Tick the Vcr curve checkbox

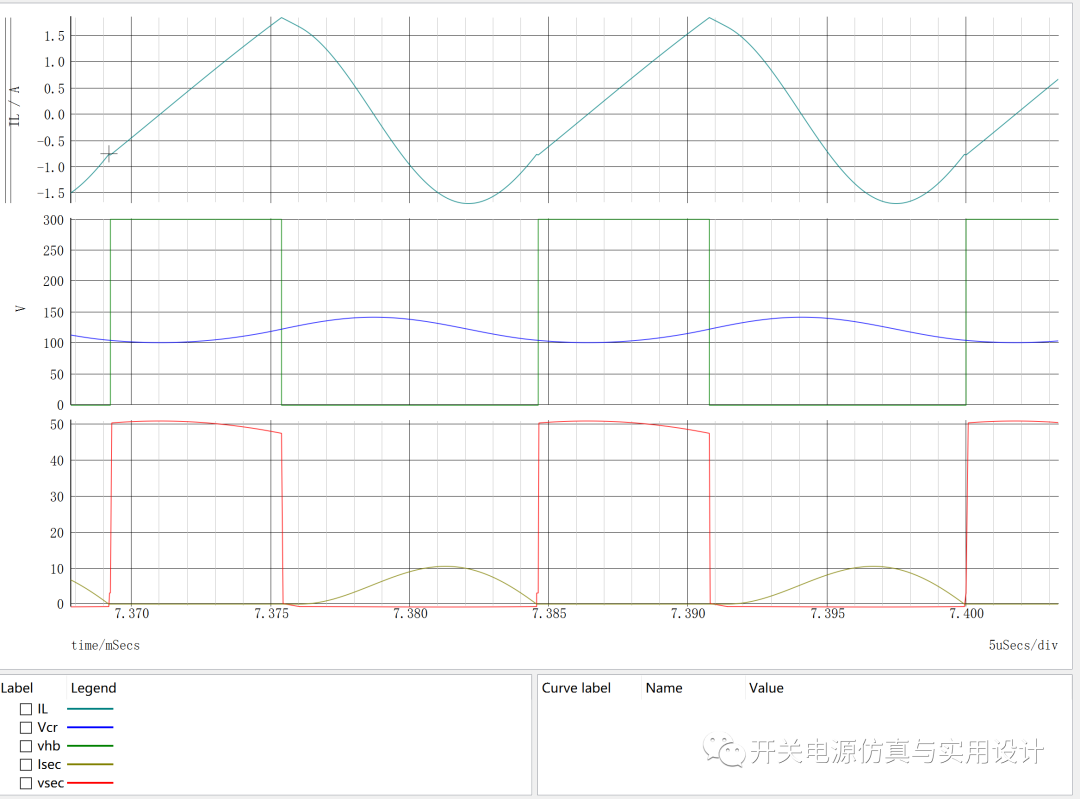pos(26,727)
